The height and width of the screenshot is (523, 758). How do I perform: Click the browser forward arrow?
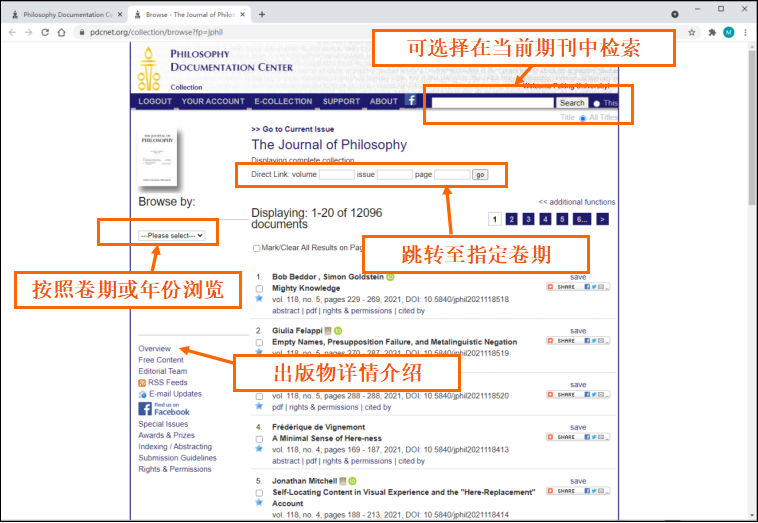coord(29,32)
